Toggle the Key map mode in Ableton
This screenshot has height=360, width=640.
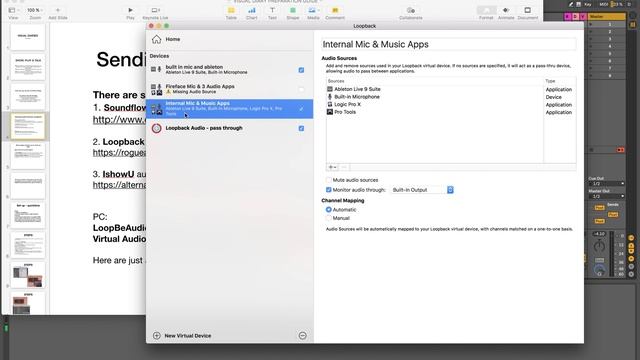(588, 4)
